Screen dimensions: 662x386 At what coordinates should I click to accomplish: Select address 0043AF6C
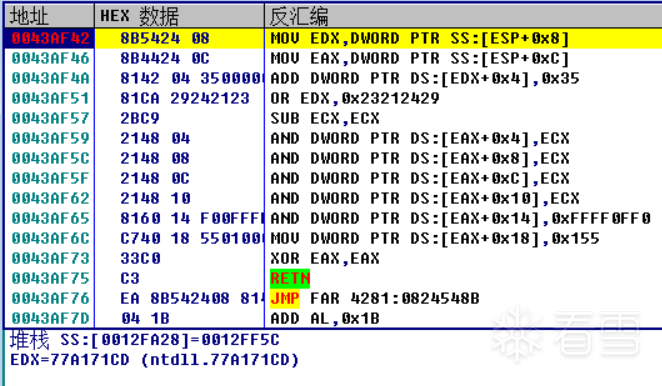tap(50, 238)
